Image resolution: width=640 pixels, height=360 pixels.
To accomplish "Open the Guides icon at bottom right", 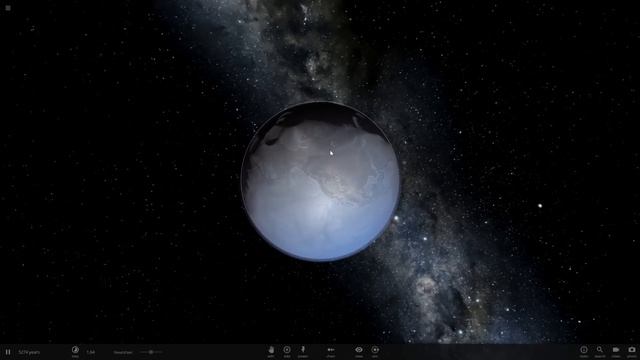I will click(584, 351).
